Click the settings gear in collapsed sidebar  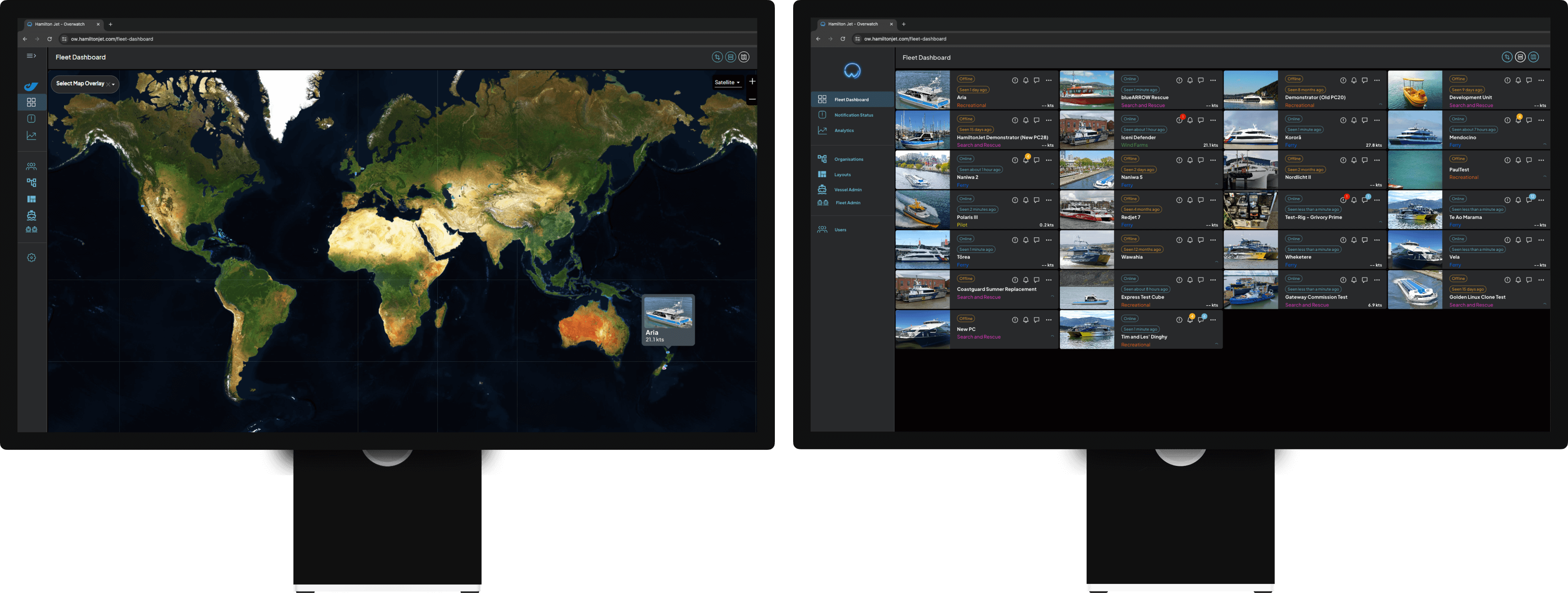(x=32, y=258)
